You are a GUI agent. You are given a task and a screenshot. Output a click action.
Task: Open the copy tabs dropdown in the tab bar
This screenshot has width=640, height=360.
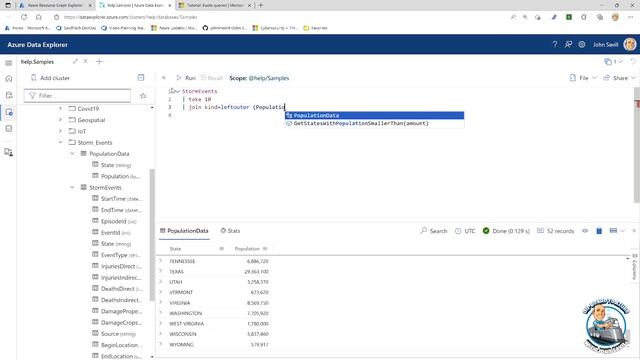coord(614,62)
